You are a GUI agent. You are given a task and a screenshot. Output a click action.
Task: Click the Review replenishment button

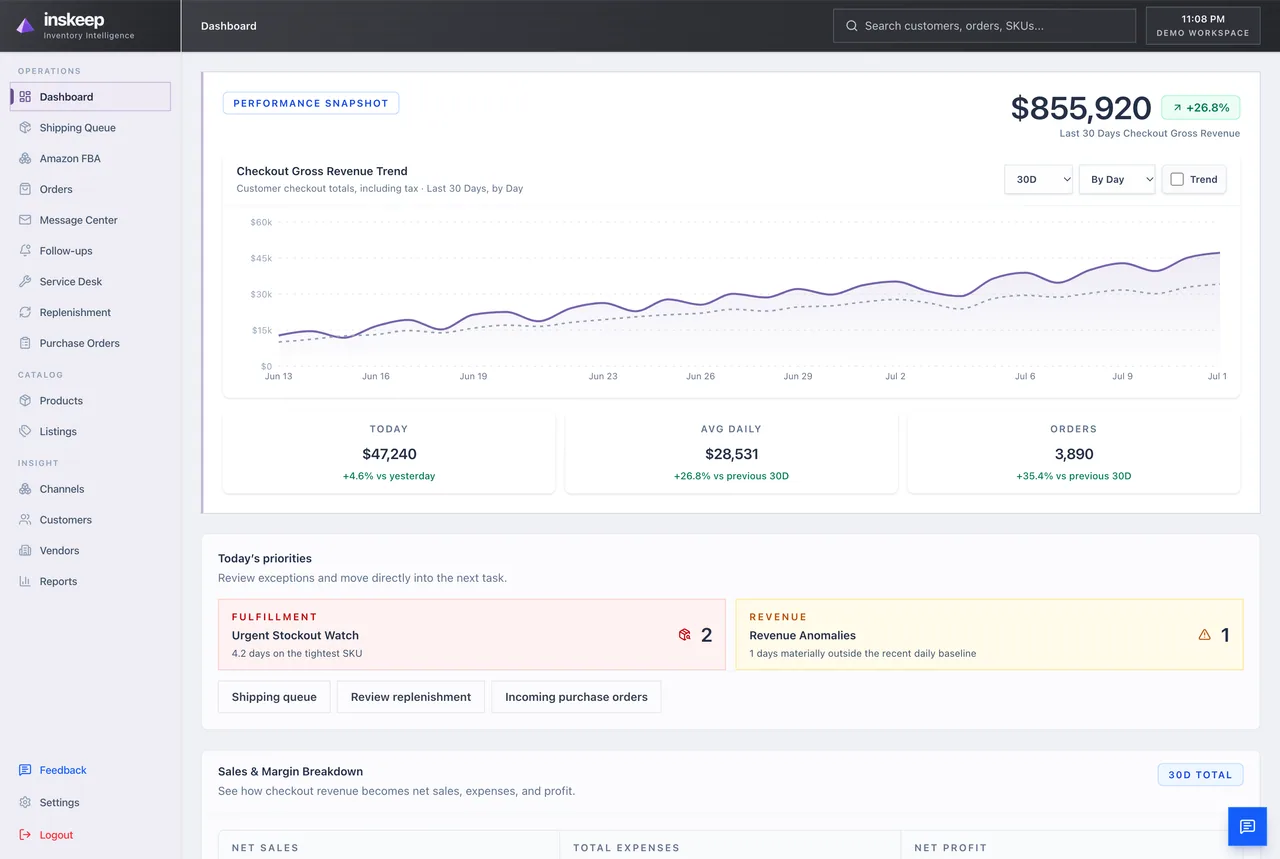point(411,697)
